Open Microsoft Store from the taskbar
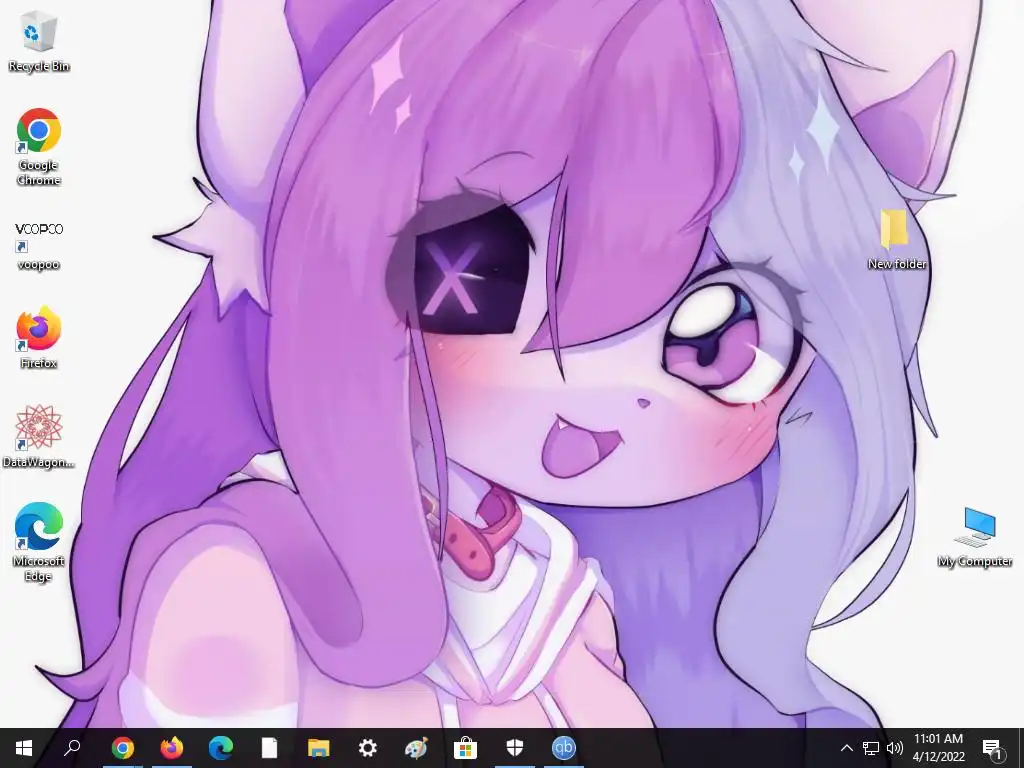 click(466, 748)
